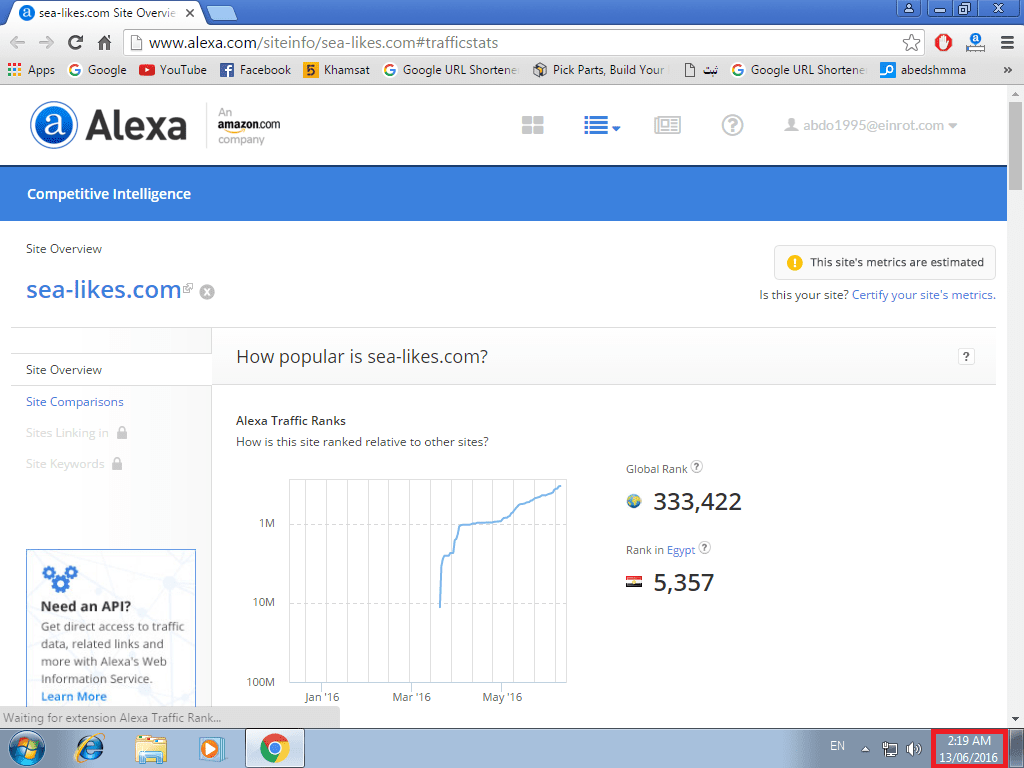The image size is (1024, 768).
Task: Click the newspaper icon in header
Action: [x=667, y=125]
